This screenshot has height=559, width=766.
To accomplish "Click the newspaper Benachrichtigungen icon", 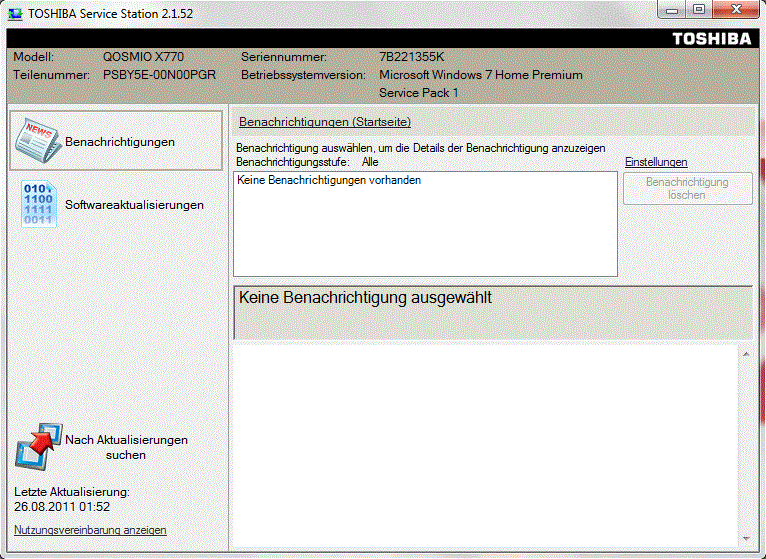I will point(38,141).
